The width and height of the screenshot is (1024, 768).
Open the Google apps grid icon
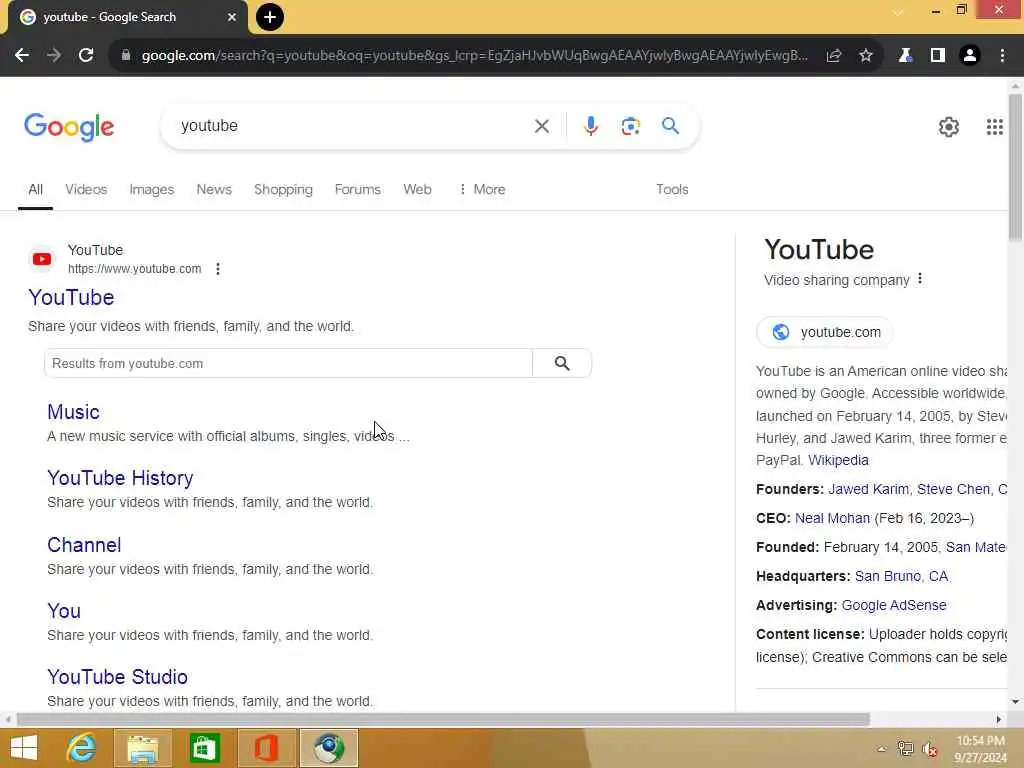[x=995, y=127]
